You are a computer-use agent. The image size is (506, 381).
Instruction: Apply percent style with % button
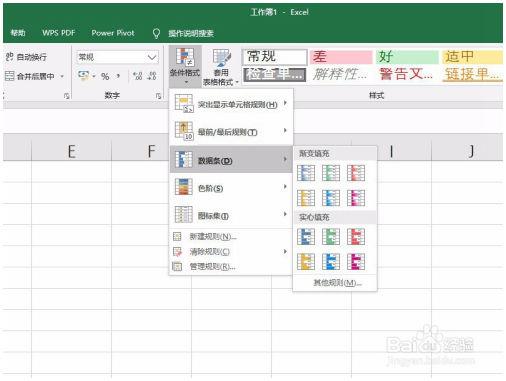pos(105,76)
